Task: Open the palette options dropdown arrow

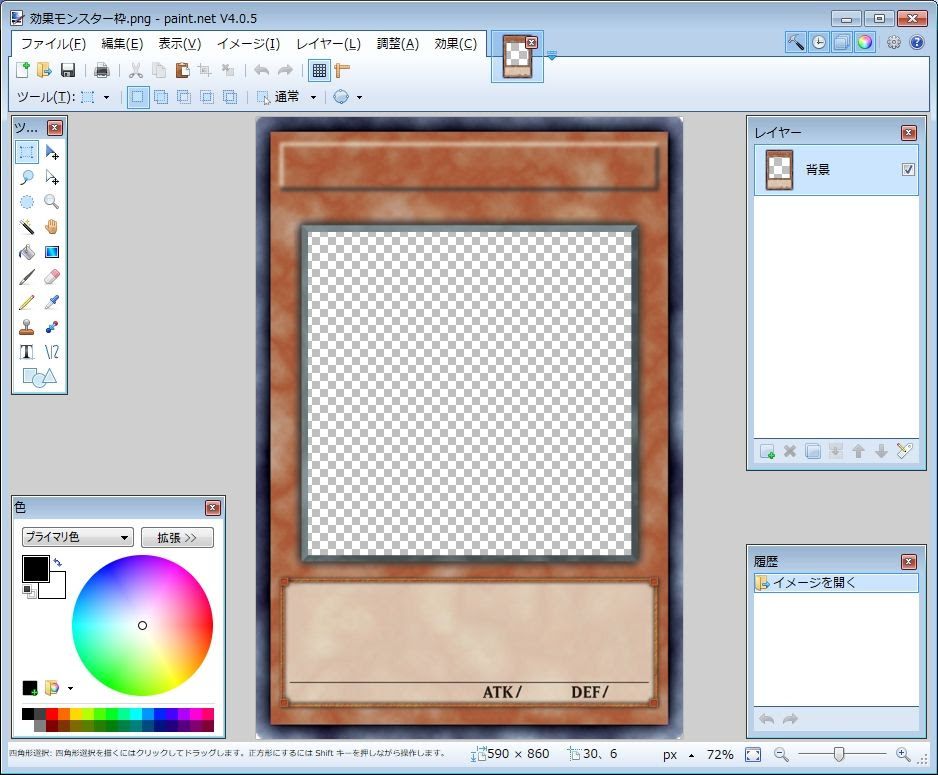Action: coord(70,688)
